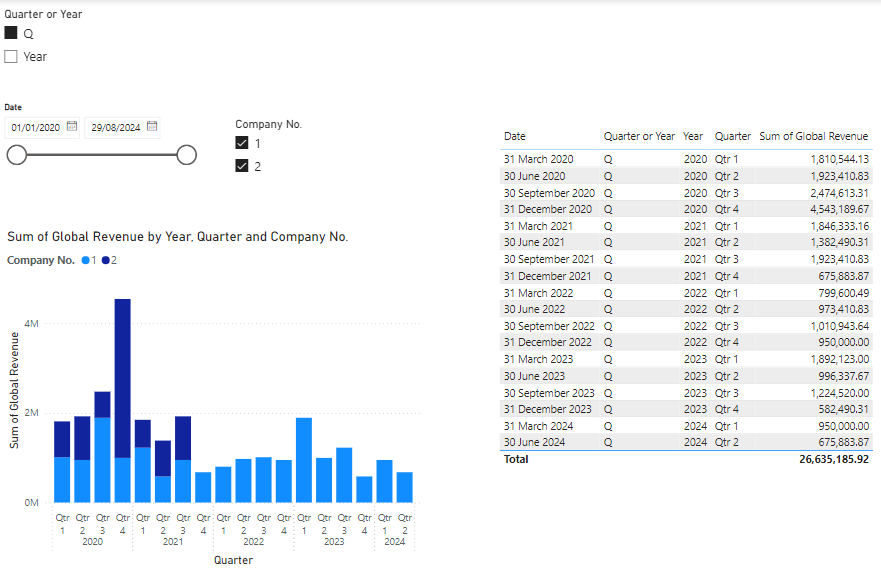Check the Year option checkbox
The height and width of the screenshot is (568, 881).
[11, 56]
